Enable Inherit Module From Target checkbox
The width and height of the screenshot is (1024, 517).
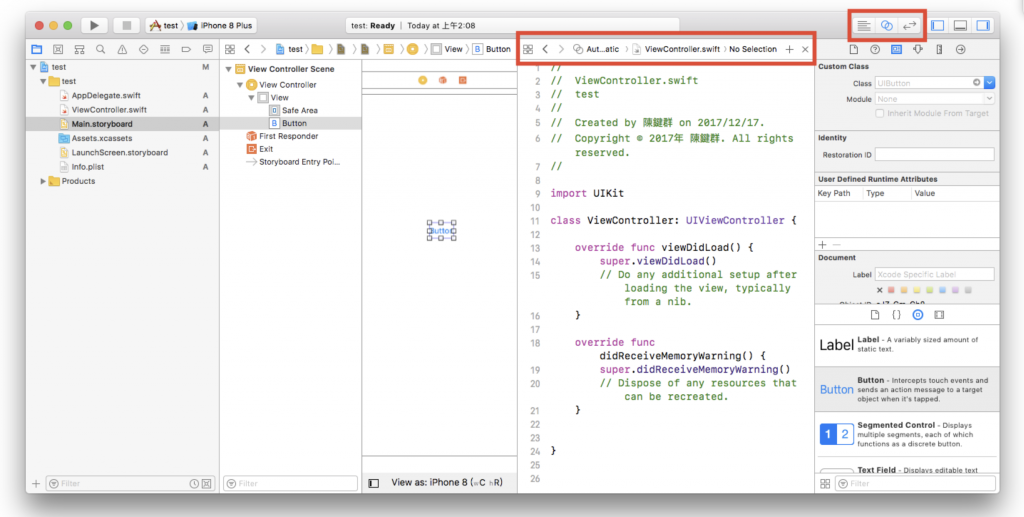pyautogui.click(x=880, y=114)
